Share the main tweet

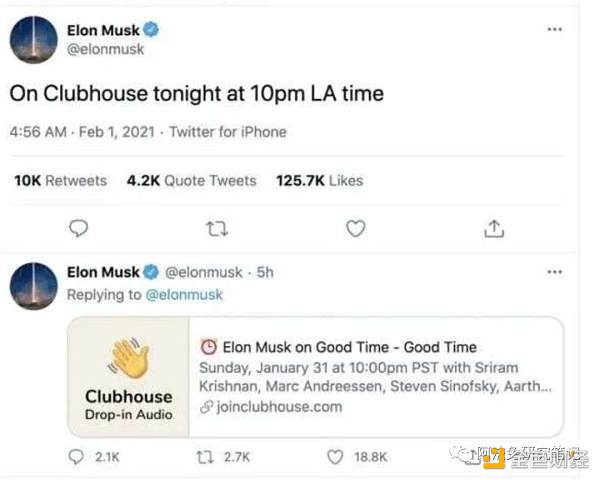[x=493, y=229]
